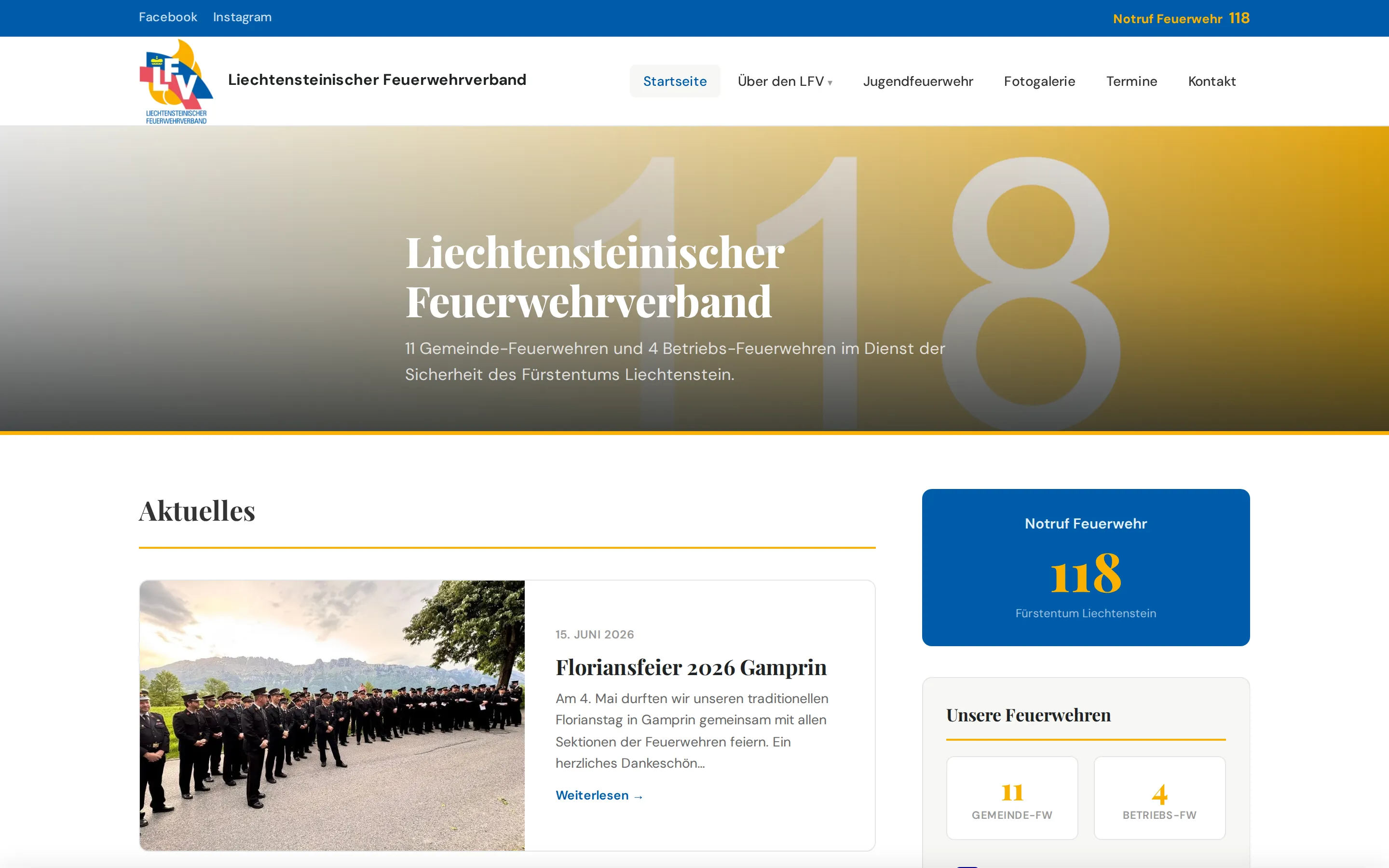Click Weiterlesen under the Floriansfeier article
1389x868 pixels.
point(599,795)
